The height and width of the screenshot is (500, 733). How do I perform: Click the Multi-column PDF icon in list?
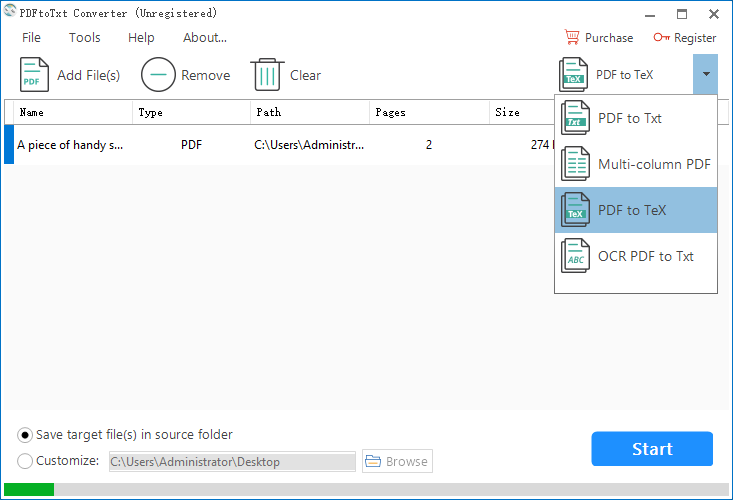pos(575,164)
